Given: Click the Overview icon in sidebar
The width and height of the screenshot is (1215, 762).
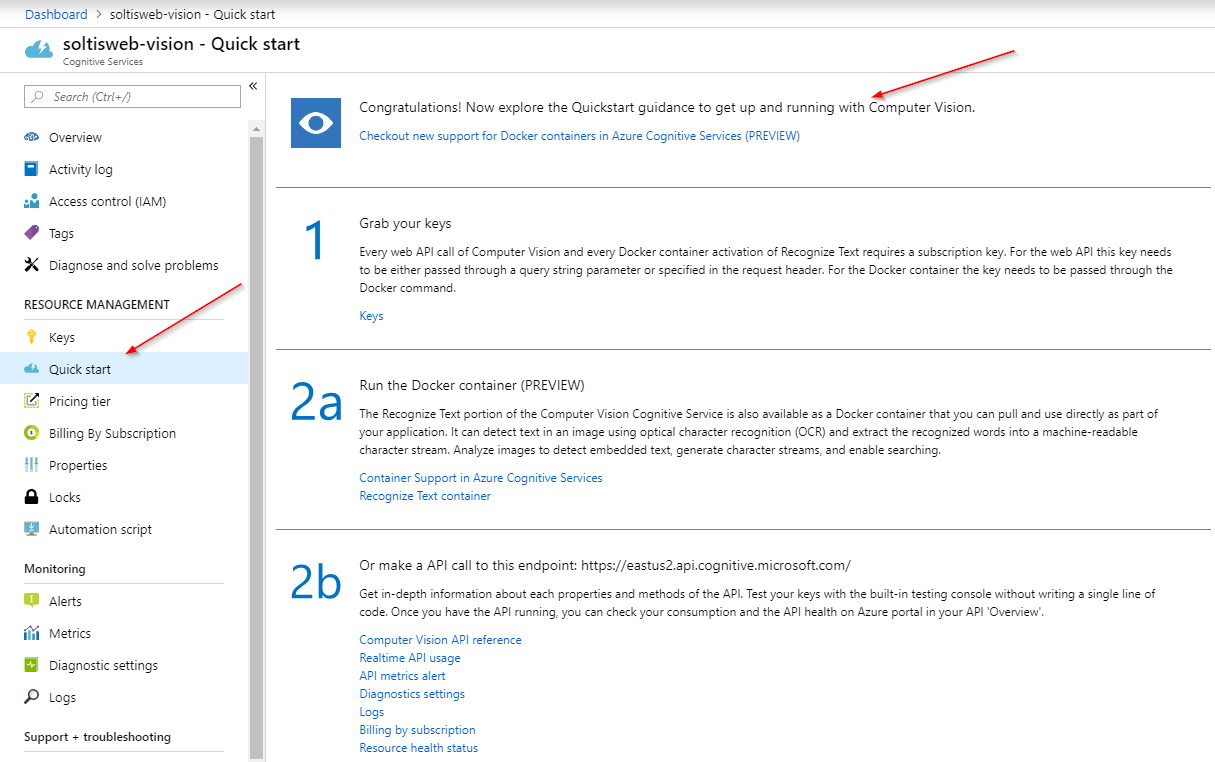Looking at the screenshot, I should (31, 137).
